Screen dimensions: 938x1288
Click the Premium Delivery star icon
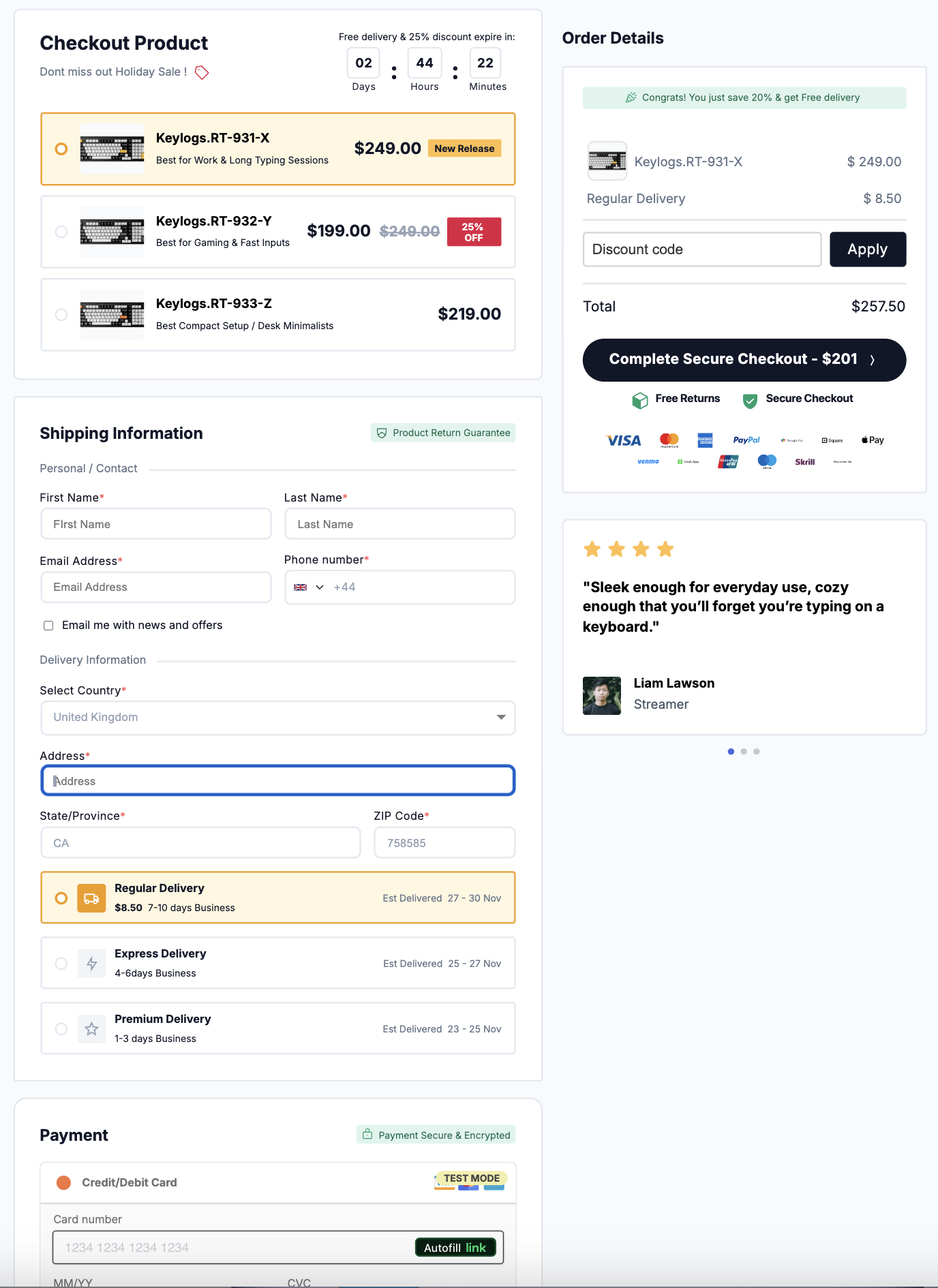(91, 1029)
